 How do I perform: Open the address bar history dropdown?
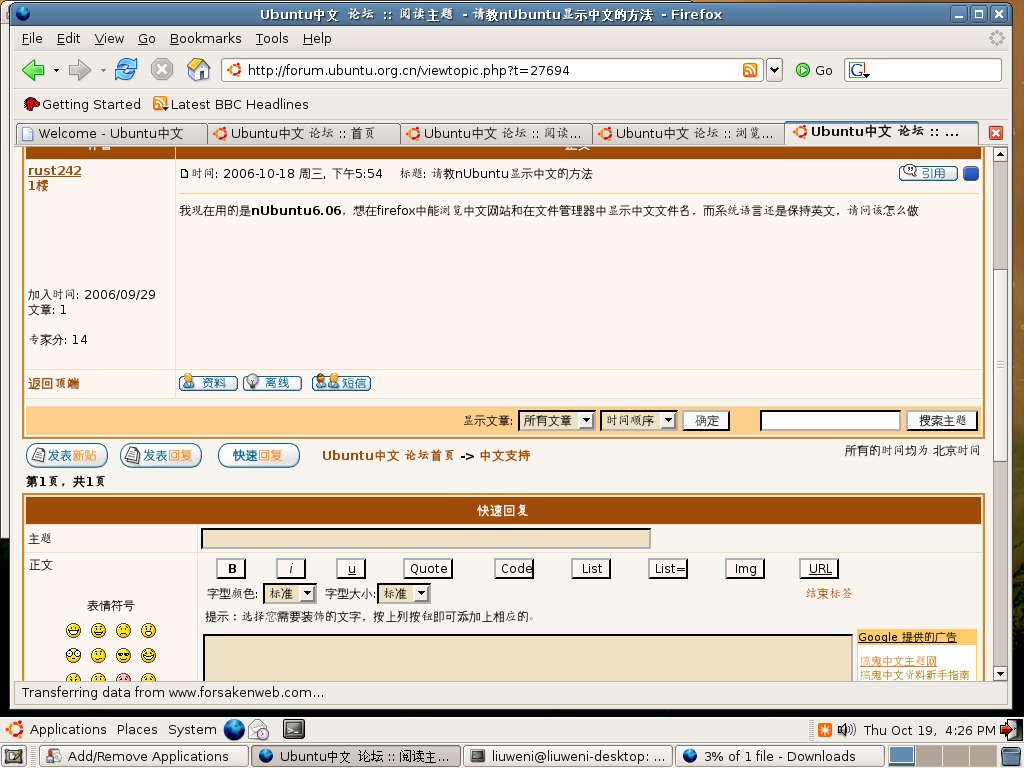click(x=775, y=70)
